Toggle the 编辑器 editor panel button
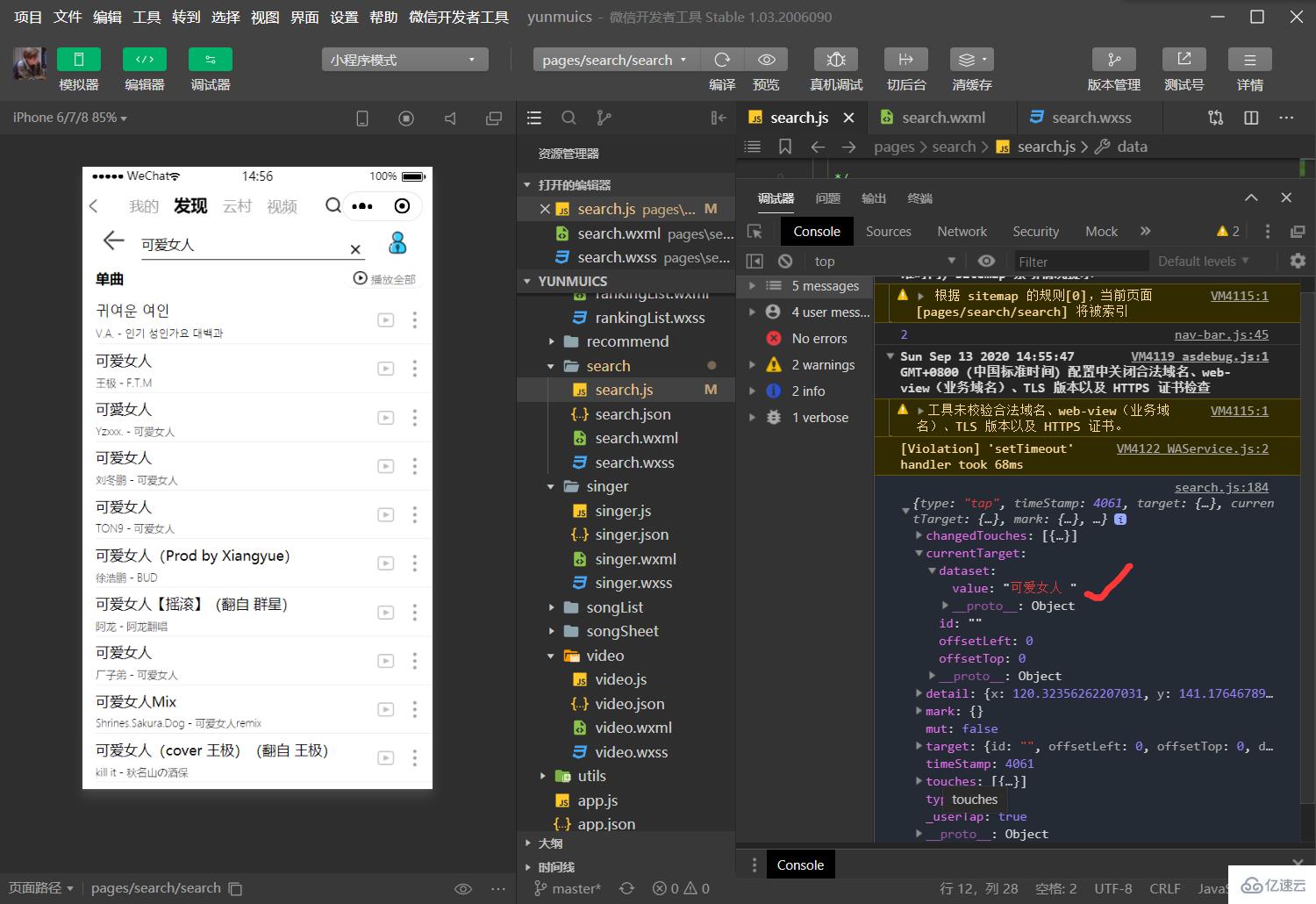 [145, 60]
